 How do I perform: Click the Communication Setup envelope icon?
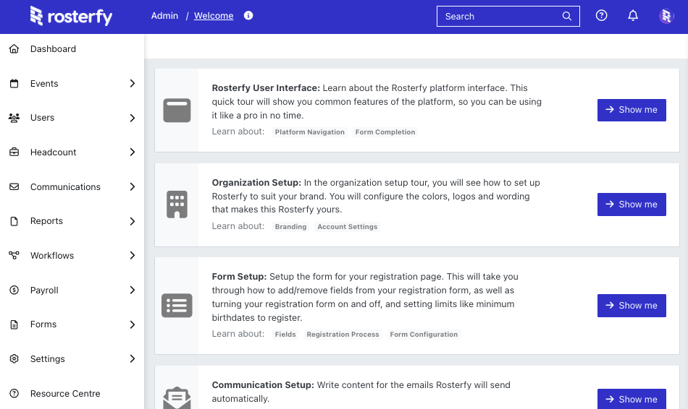(177, 398)
